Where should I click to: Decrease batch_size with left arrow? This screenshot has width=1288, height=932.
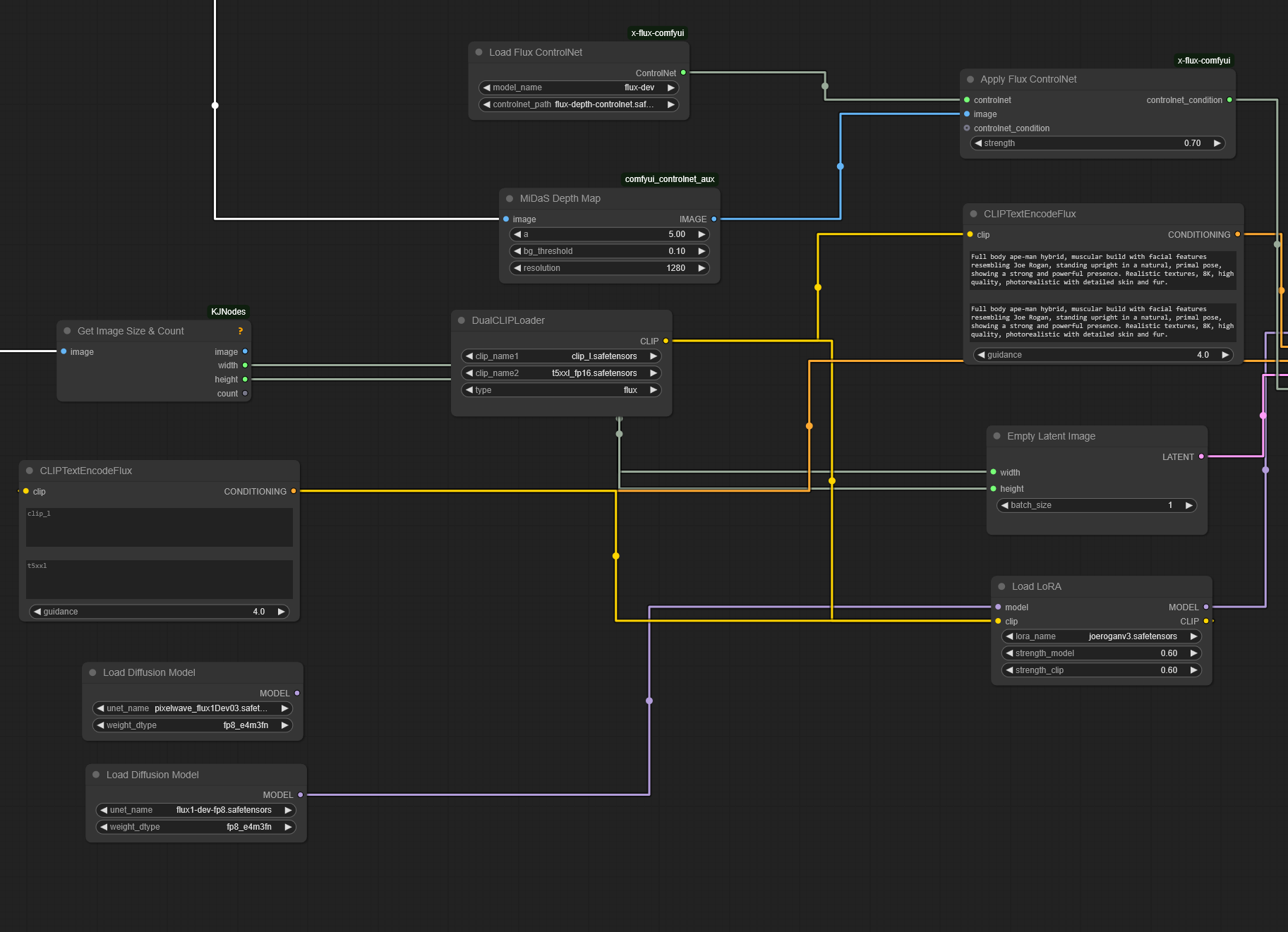point(1005,505)
